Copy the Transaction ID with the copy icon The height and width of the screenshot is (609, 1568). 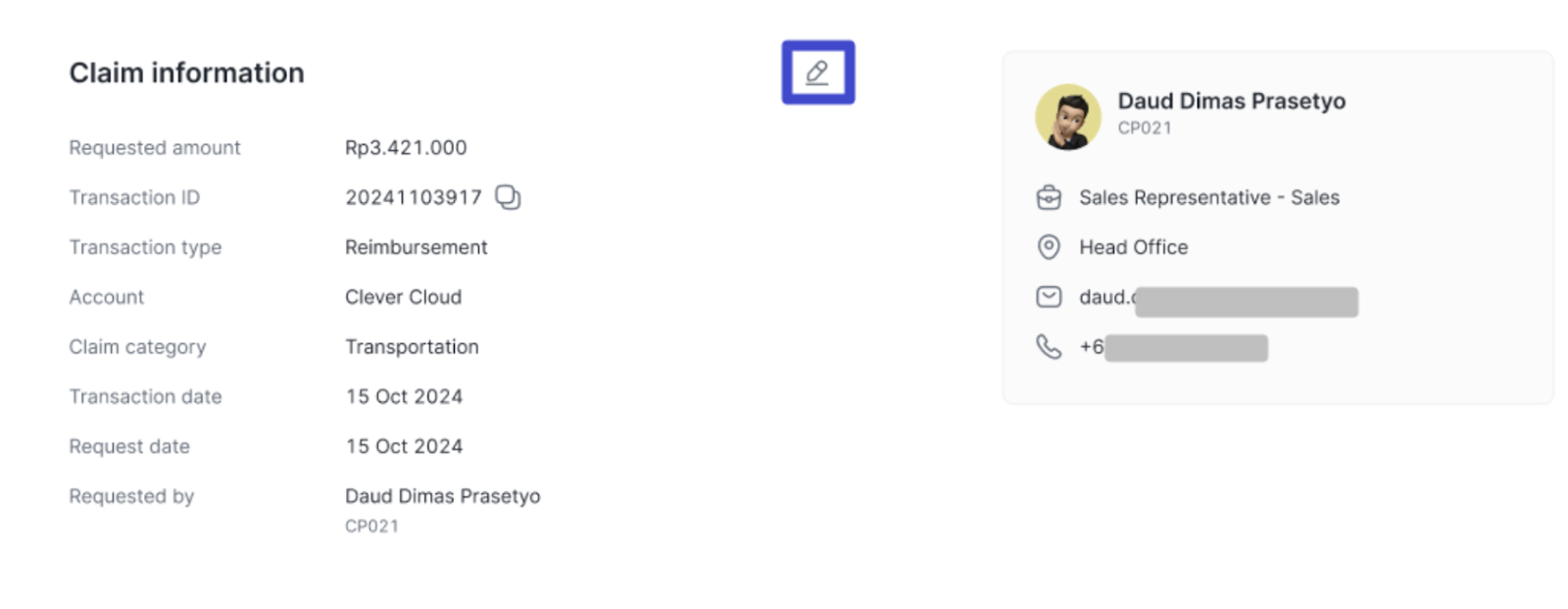[508, 197]
